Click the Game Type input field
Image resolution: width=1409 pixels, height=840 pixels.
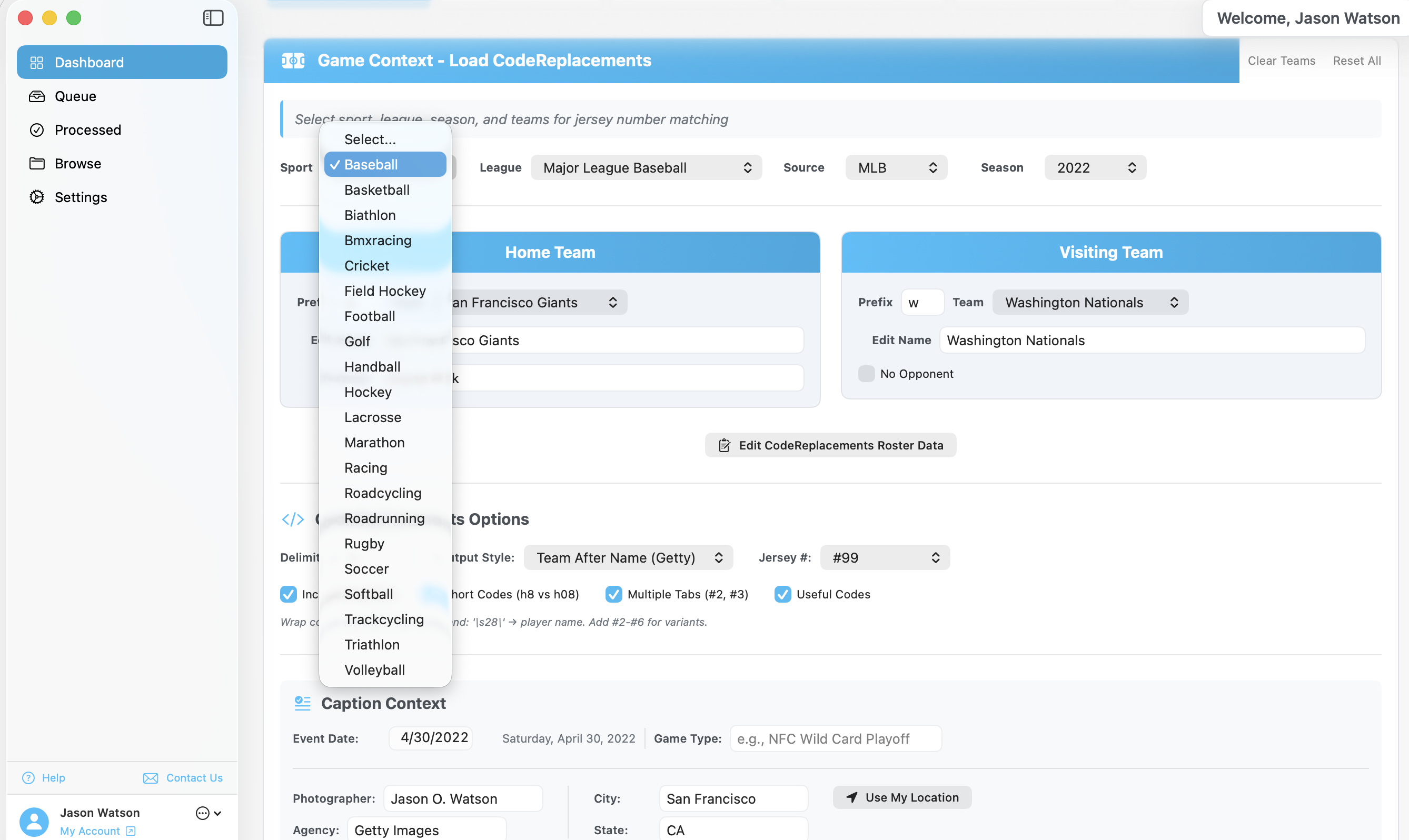point(836,738)
